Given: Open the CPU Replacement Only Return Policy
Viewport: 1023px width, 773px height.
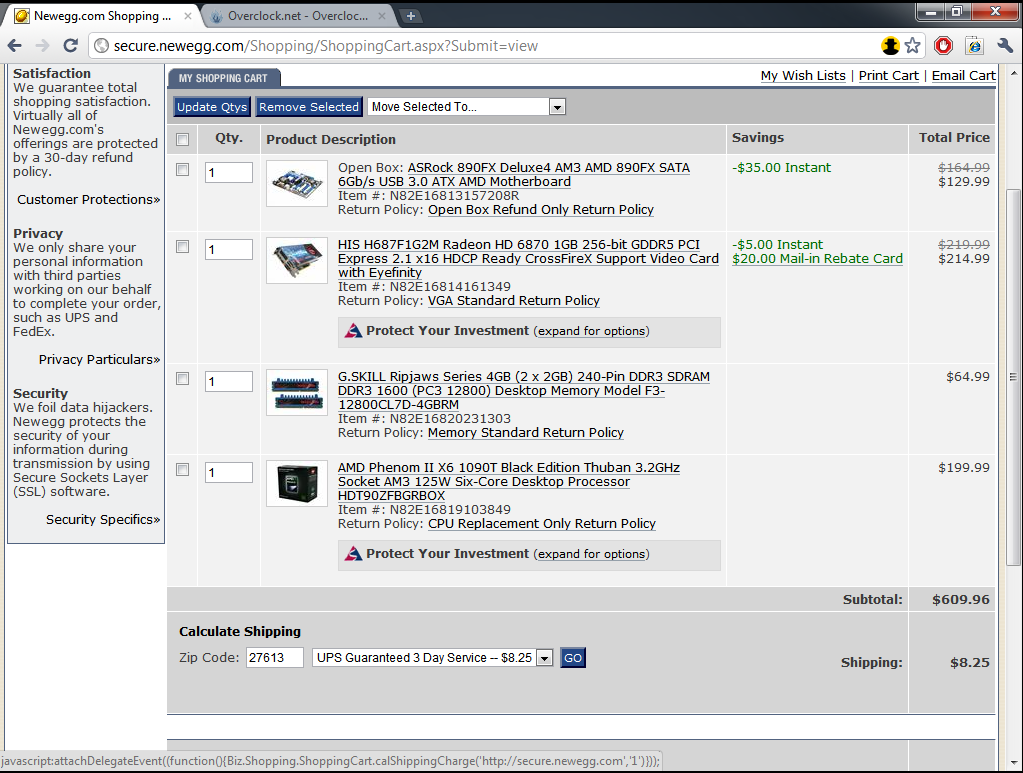Looking at the screenshot, I should point(542,524).
